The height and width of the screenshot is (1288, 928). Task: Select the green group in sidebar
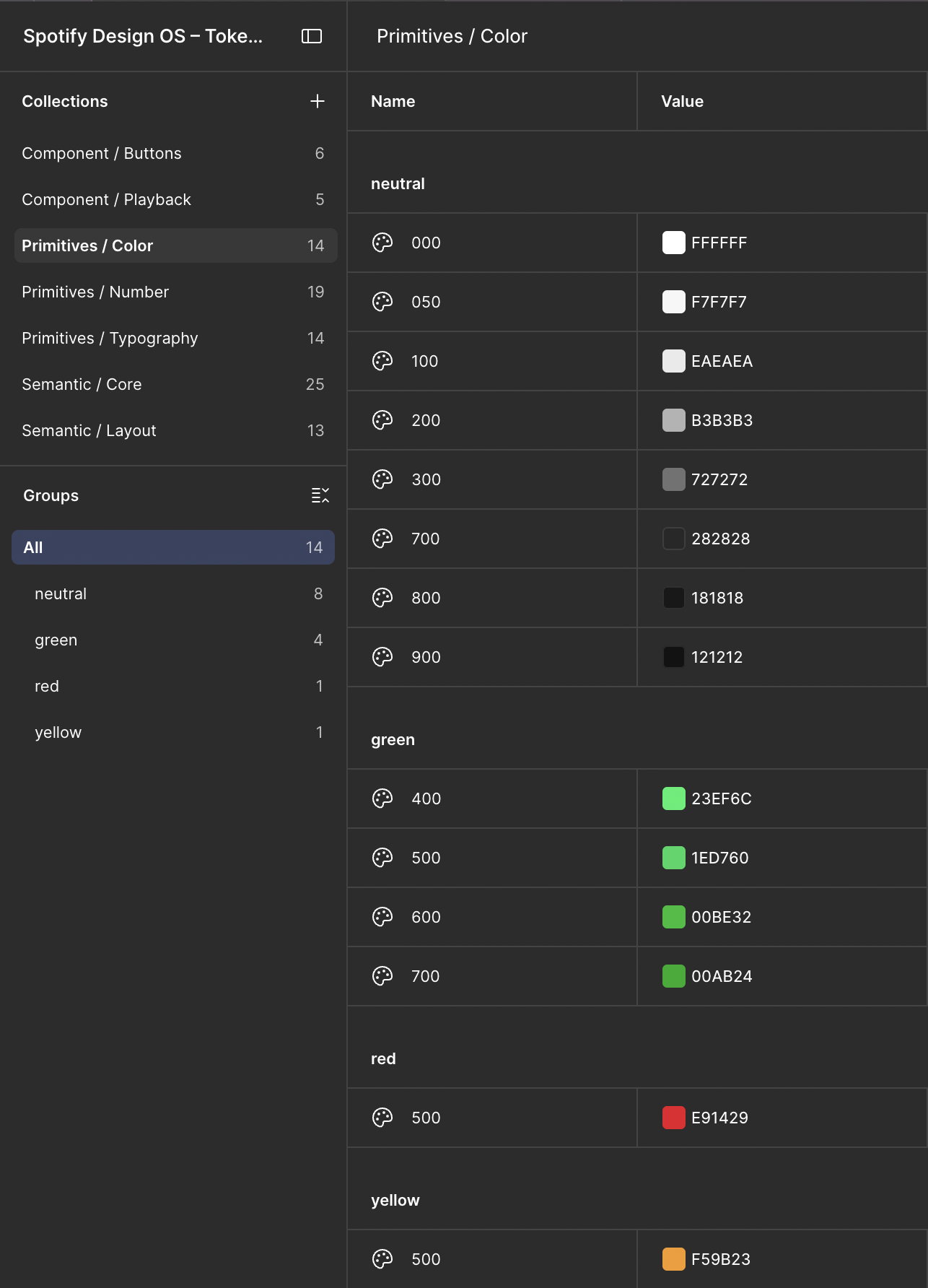coord(173,640)
